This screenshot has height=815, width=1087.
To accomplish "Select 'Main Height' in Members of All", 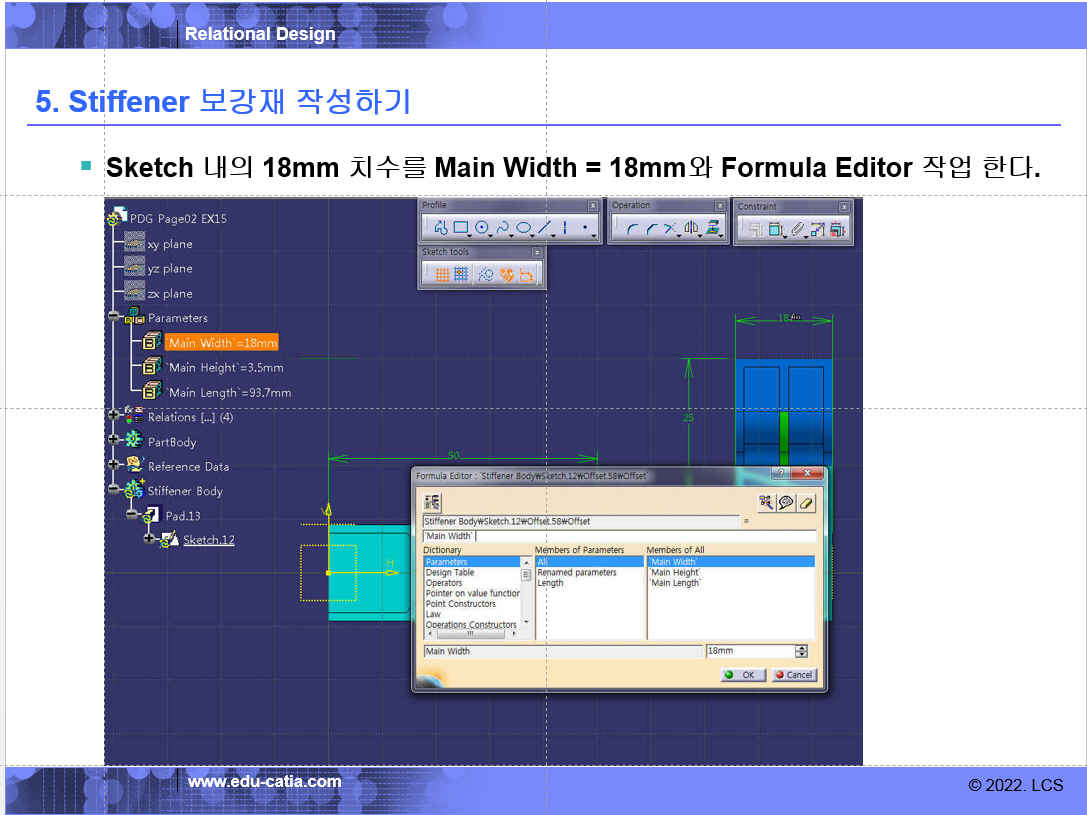I will [x=675, y=573].
